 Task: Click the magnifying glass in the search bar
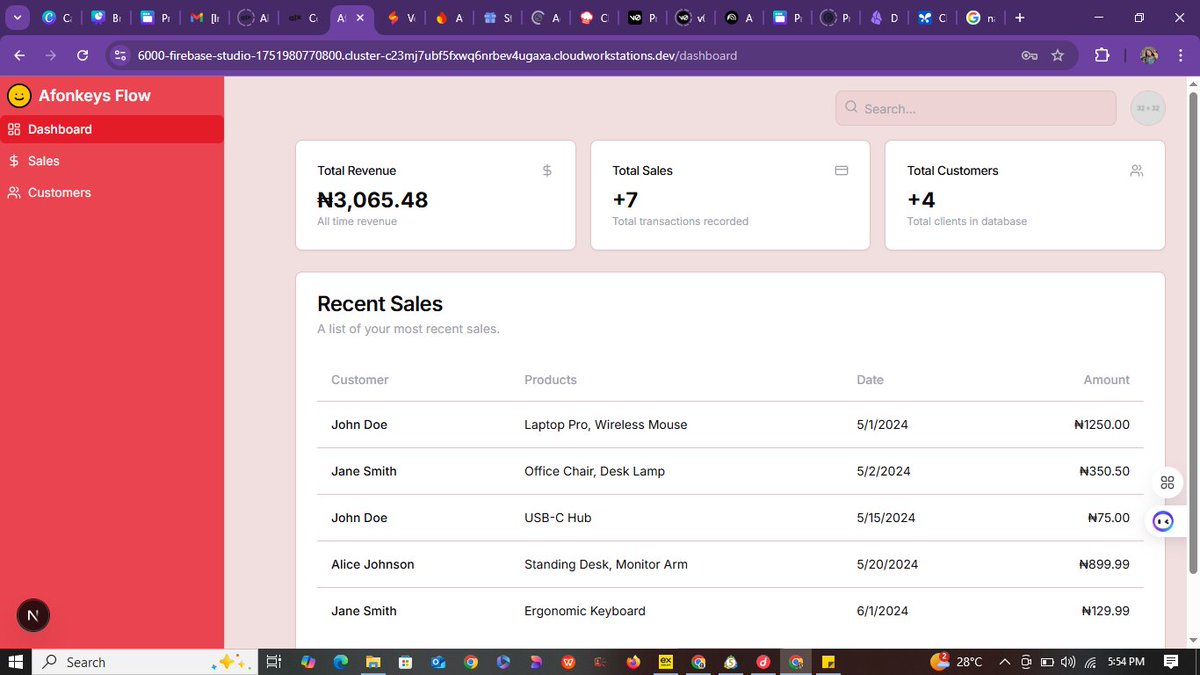(x=850, y=107)
